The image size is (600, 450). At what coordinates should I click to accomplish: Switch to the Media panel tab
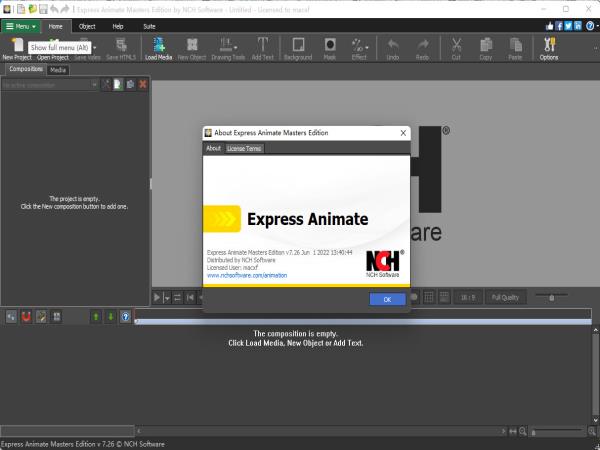click(x=58, y=70)
